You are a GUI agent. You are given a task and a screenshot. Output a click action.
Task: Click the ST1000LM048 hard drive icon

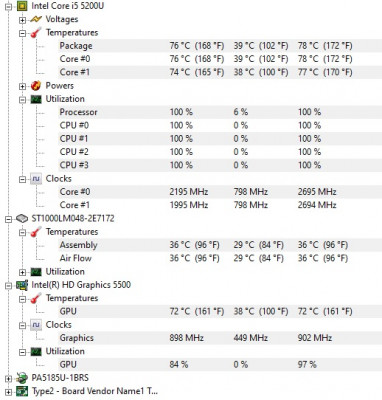coord(22,219)
